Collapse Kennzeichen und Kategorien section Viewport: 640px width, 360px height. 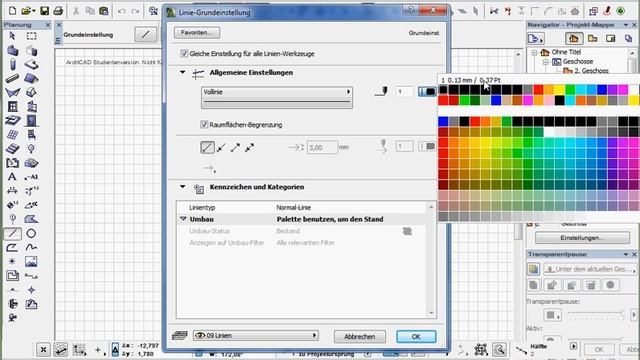click(x=182, y=187)
